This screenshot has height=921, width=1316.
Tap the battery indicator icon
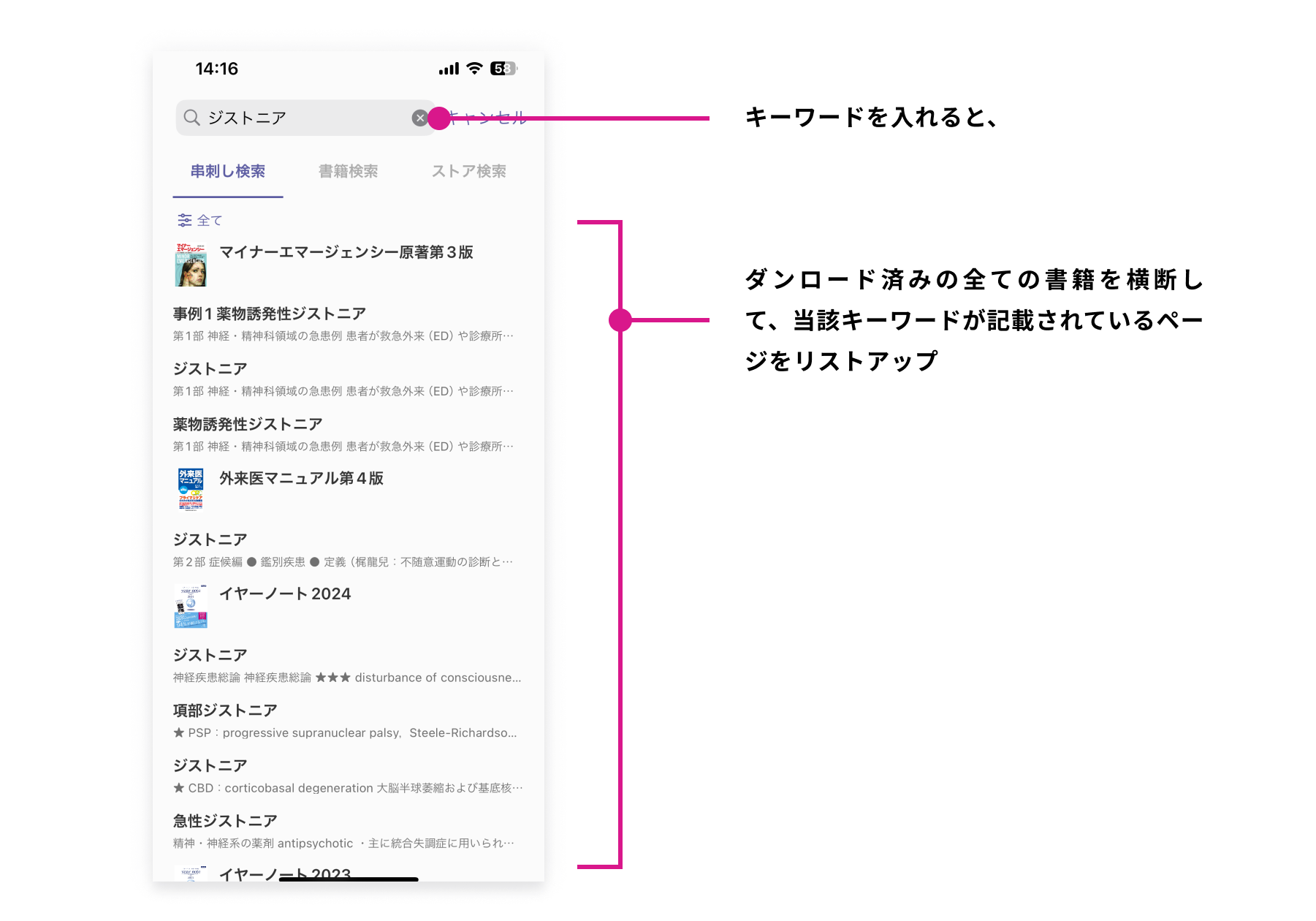tap(503, 69)
